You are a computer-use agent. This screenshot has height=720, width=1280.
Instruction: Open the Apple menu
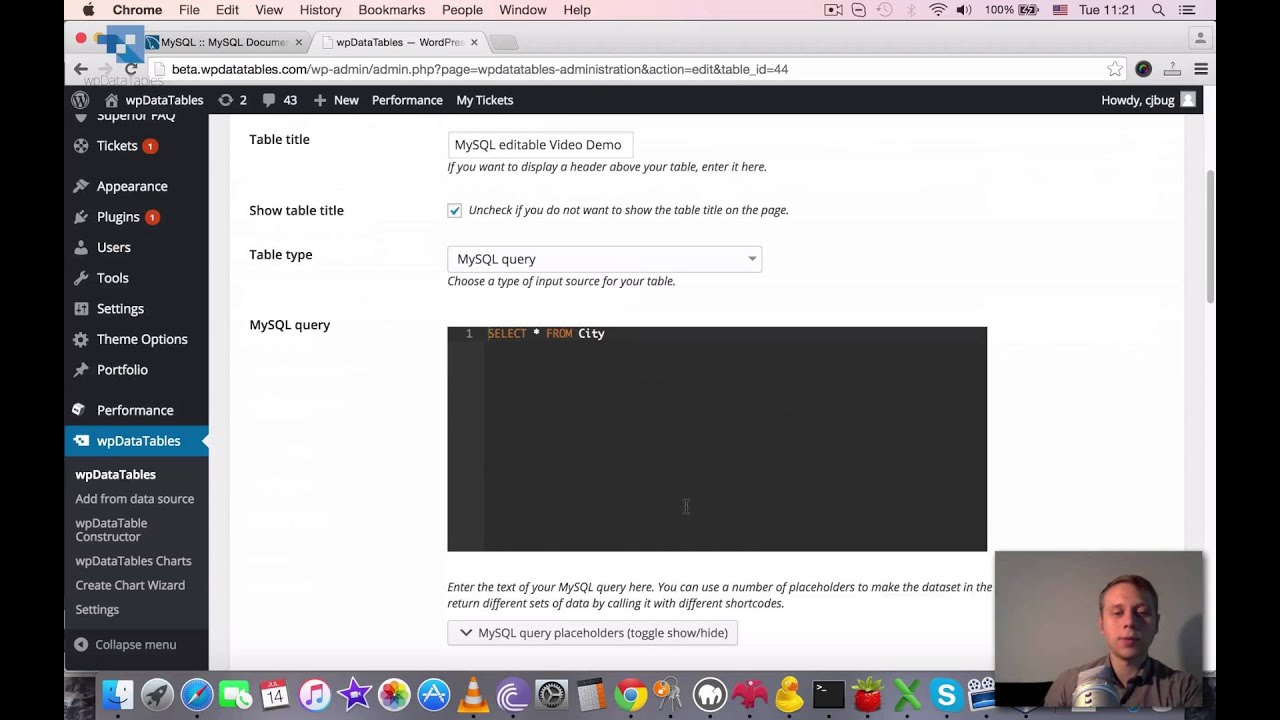click(x=88, y=10)
